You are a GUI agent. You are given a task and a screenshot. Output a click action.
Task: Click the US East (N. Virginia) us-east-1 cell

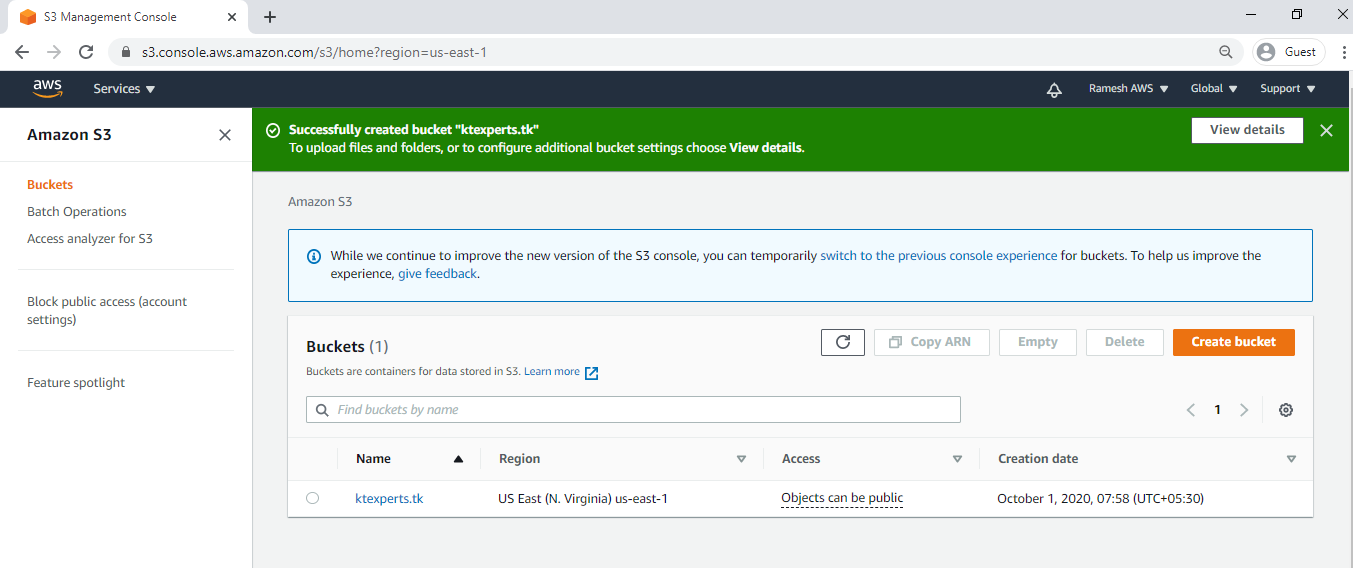pos(582,498)
